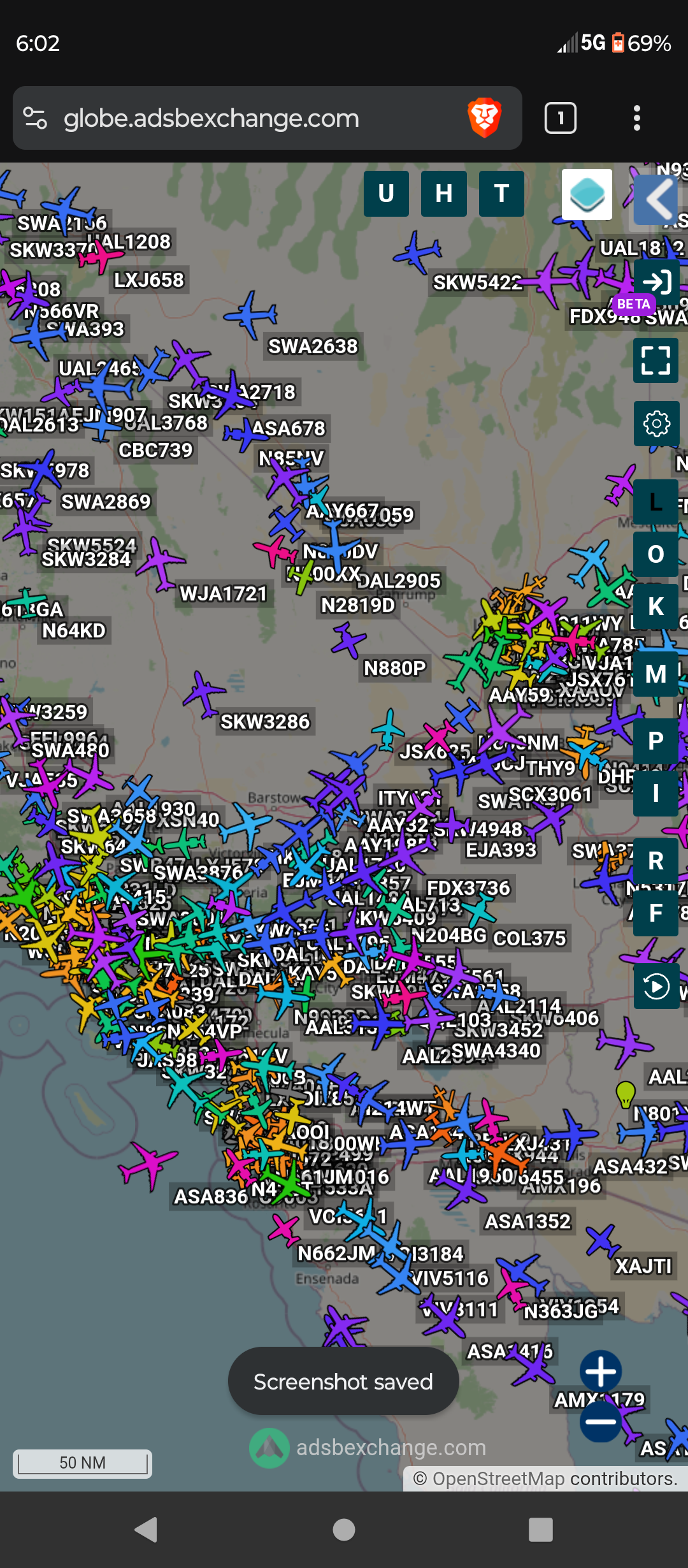Screen dimensions: 688x1568
Task: Open map settings gear
Action: [656, 423]
